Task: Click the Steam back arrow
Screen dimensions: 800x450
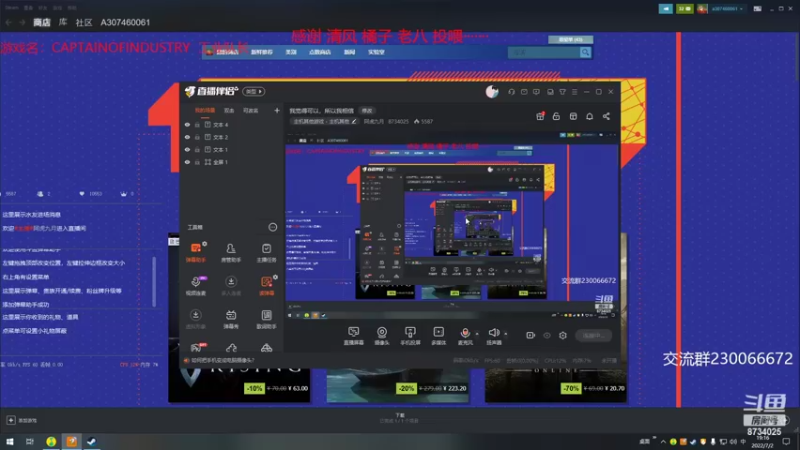Action: tap(9, 22)
